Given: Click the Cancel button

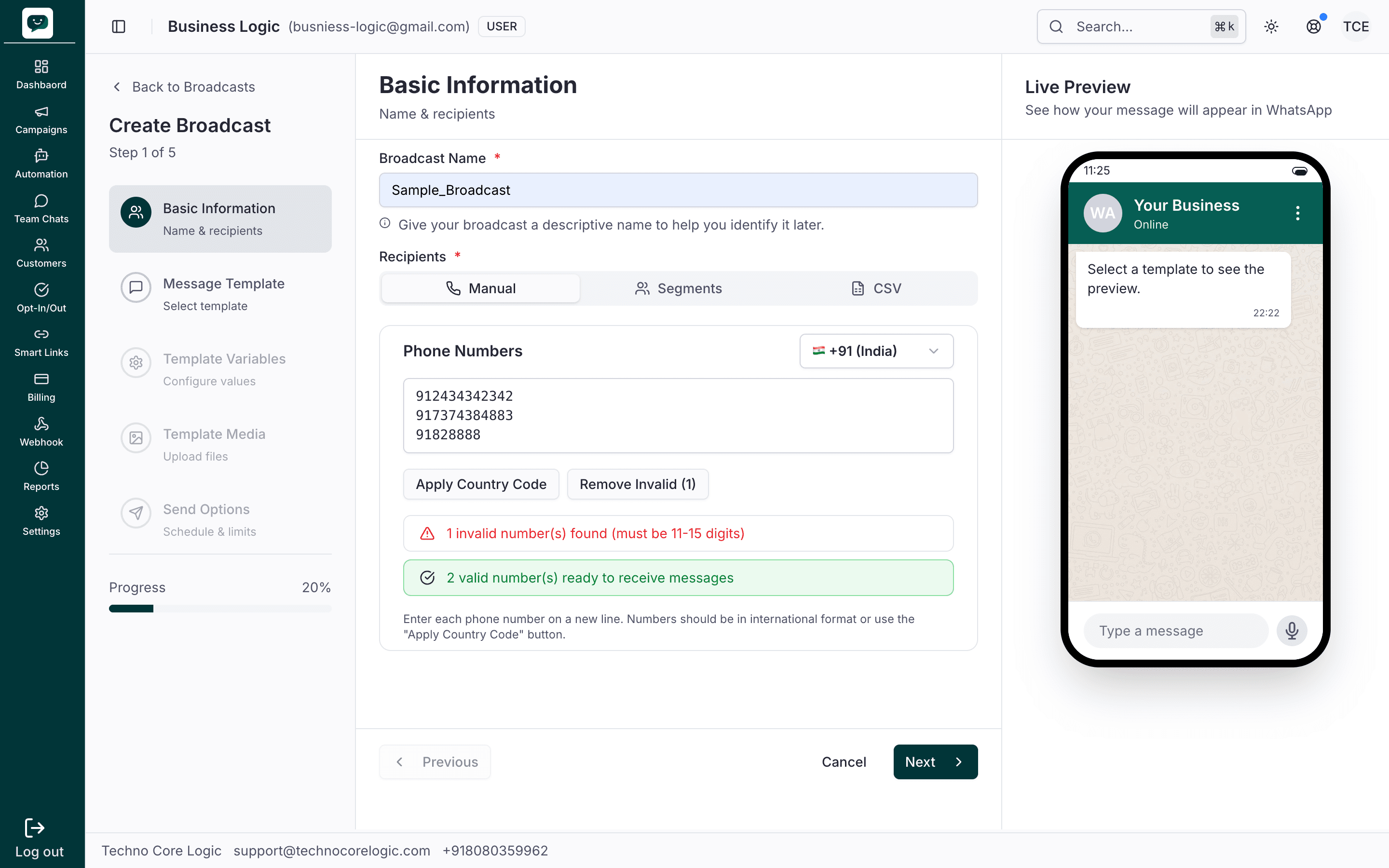Looking at the screenshot, I should pyautogui.click(x=844, y=762).
